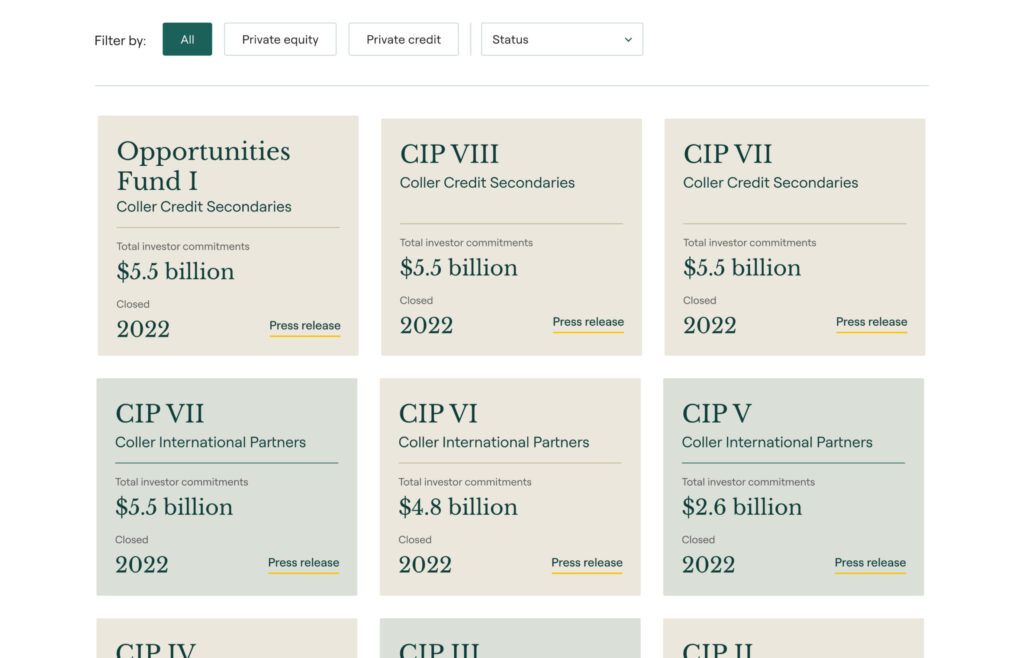This screenshot has width=1024, height=658.
Task: Click $5.5 billion in Opportunities Fund I card
Action: pos(175,272)
